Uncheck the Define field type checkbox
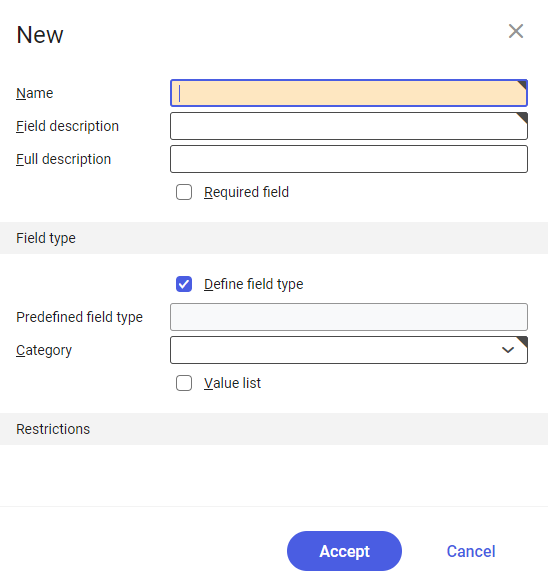Screen dimensions: 548x588 (184, 284)
